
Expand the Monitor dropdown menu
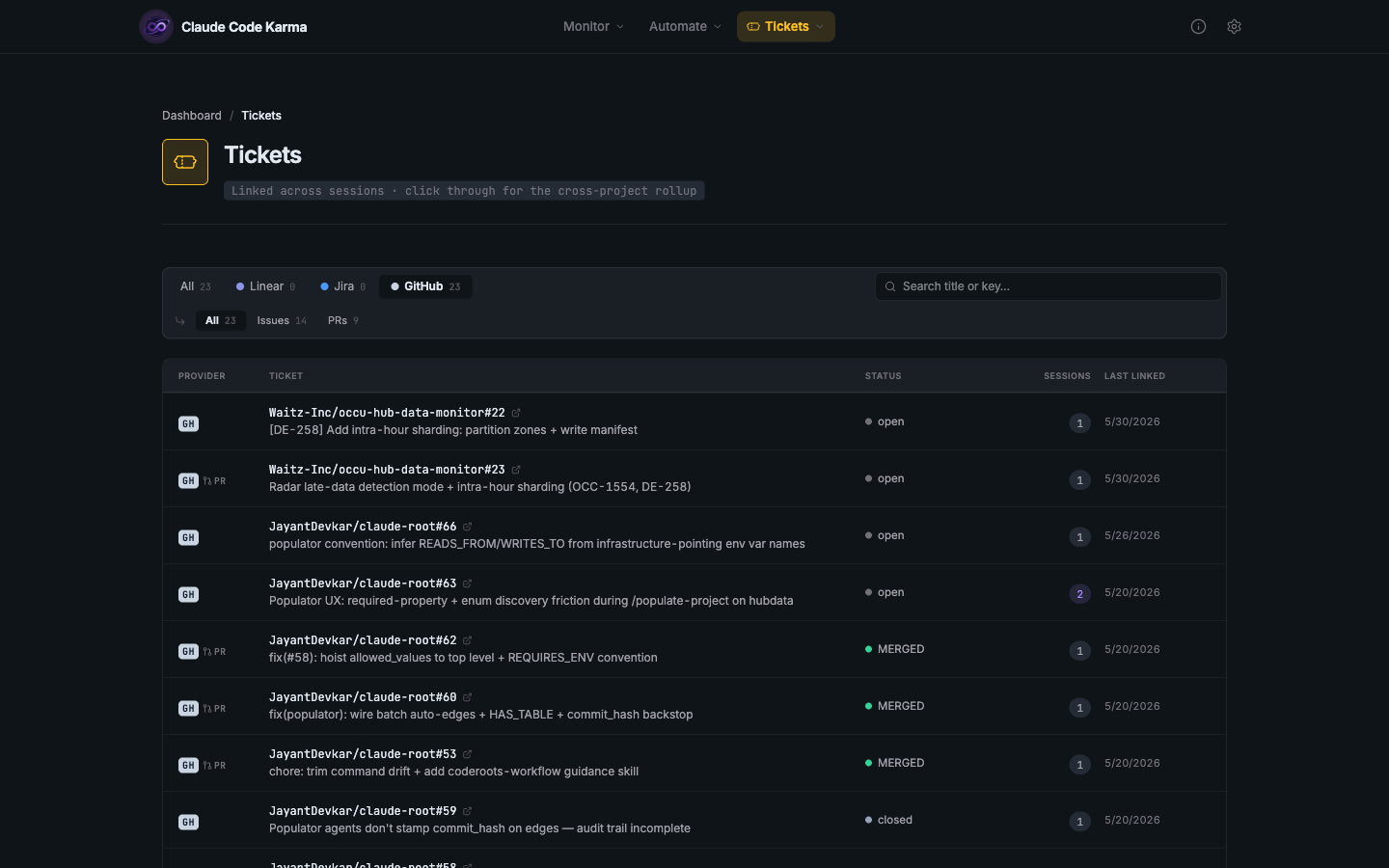[x=593, y=27]
